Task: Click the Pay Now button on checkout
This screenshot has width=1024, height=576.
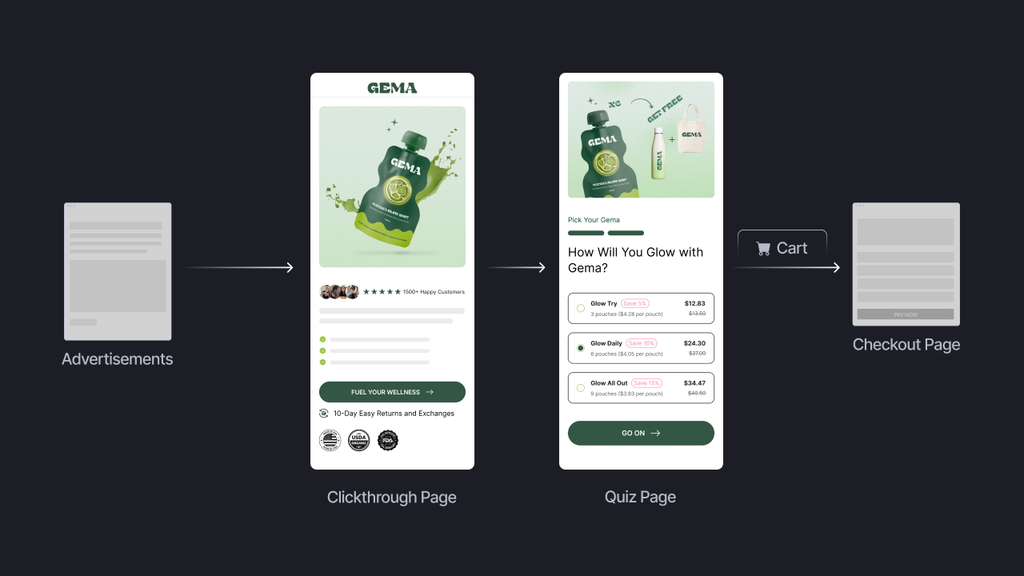Action: pyautogui.click(x=905, y=314)
